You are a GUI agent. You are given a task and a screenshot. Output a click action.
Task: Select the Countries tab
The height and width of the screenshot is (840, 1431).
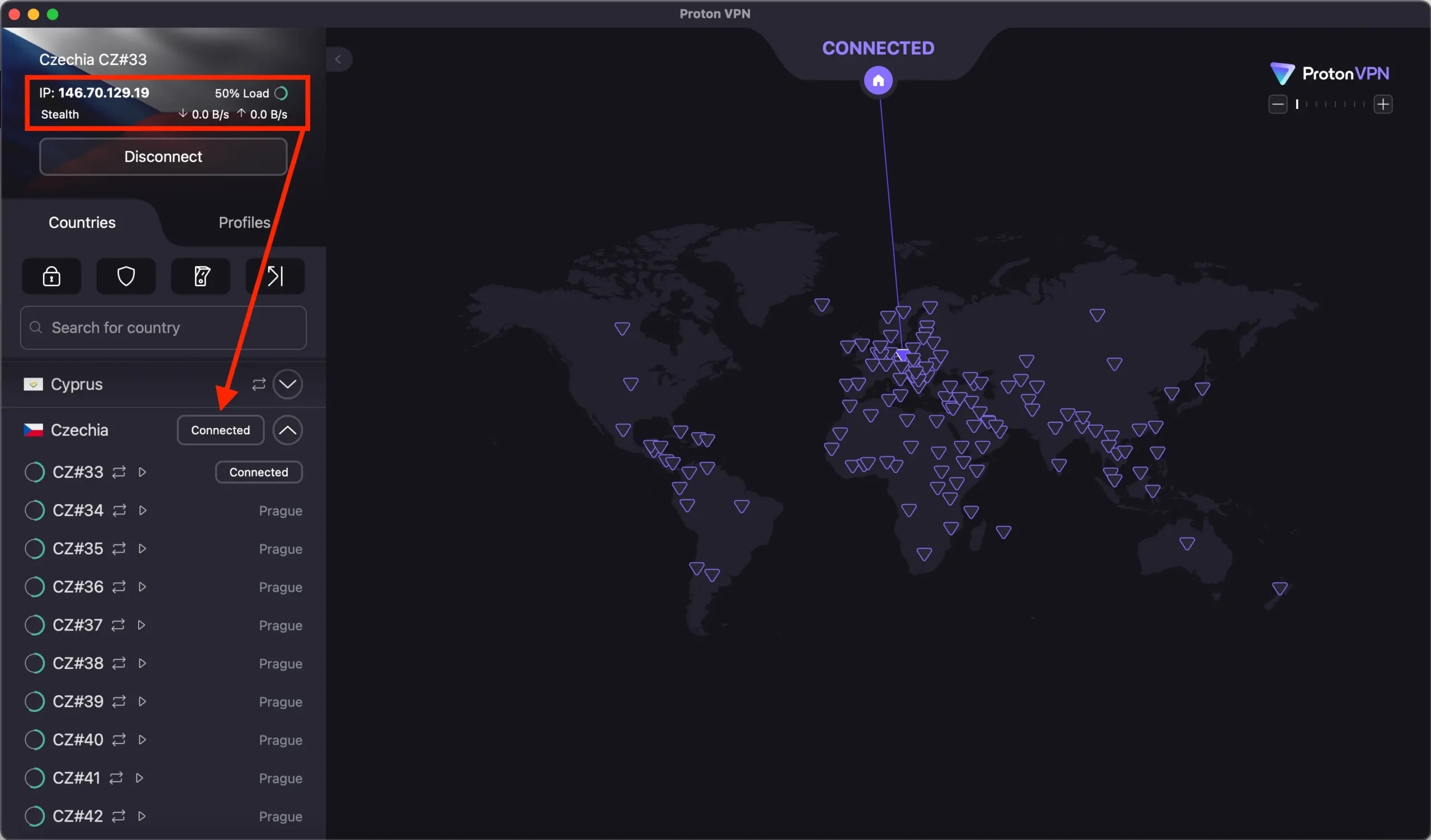coord(82,222)
